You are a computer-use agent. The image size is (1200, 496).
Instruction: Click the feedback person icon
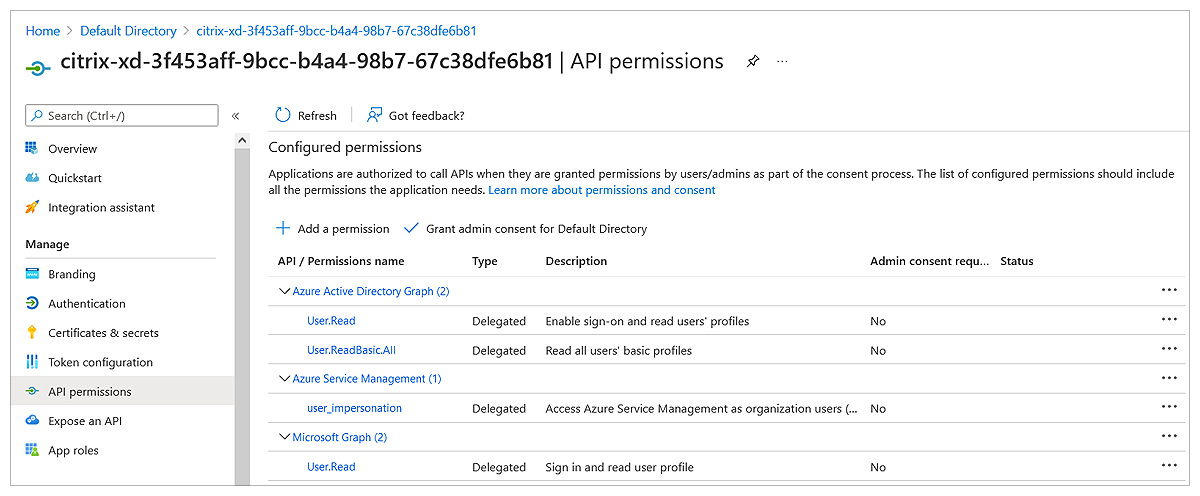point(375,115)
